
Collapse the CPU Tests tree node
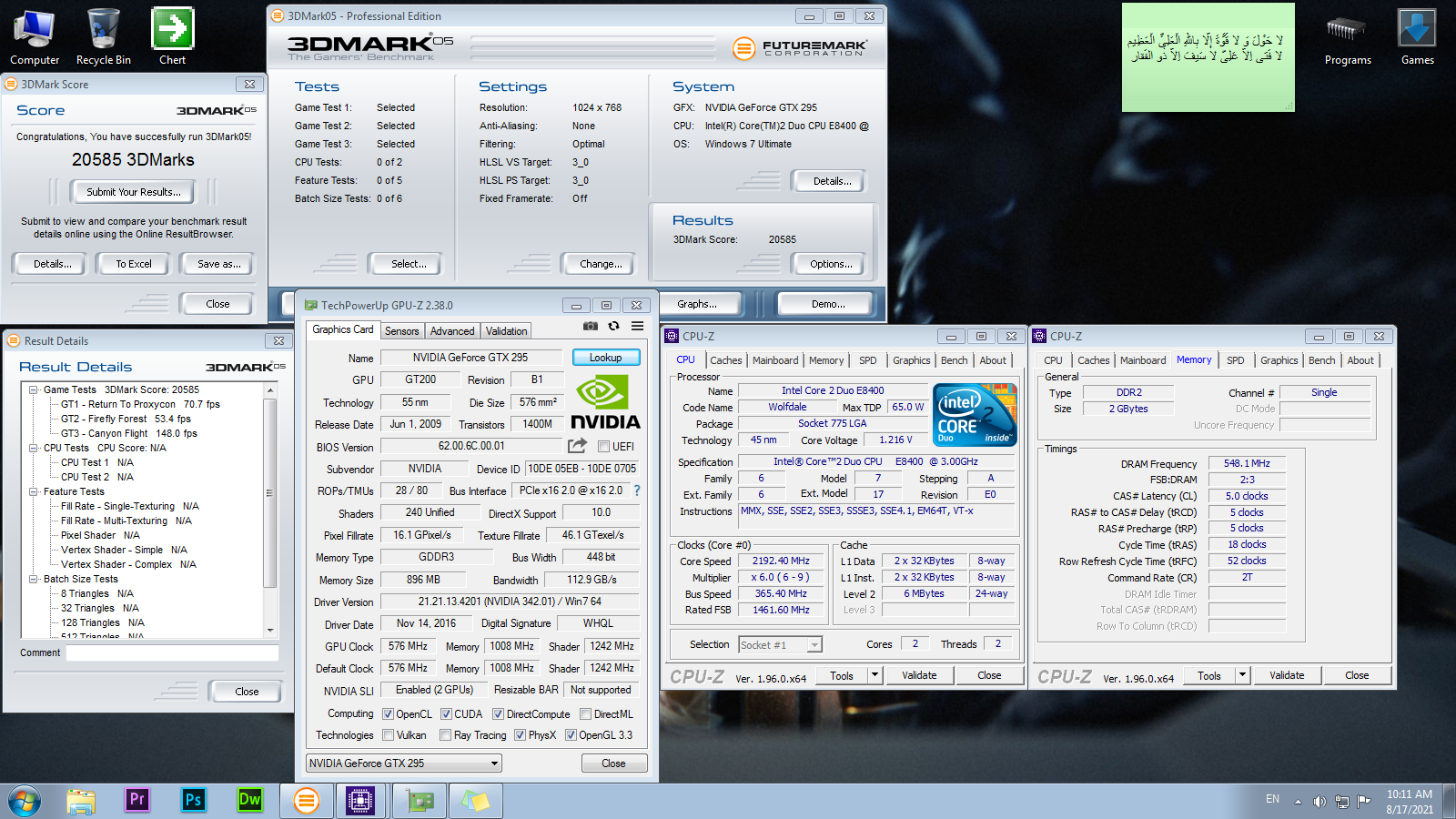click(34, 448)
